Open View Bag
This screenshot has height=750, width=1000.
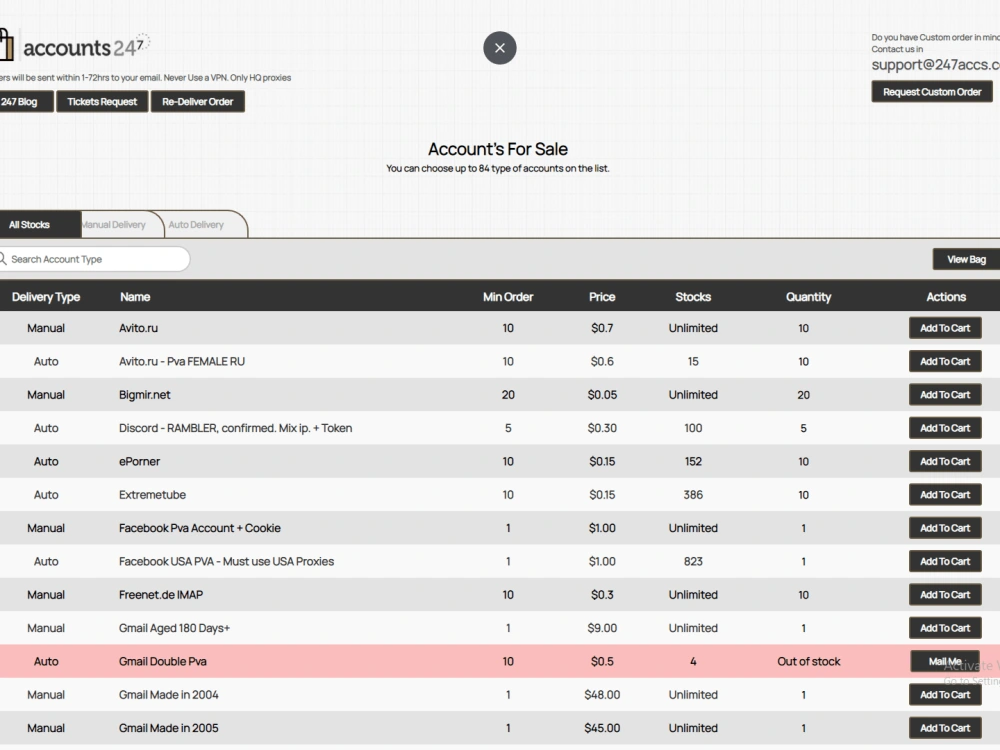(966, 259)
